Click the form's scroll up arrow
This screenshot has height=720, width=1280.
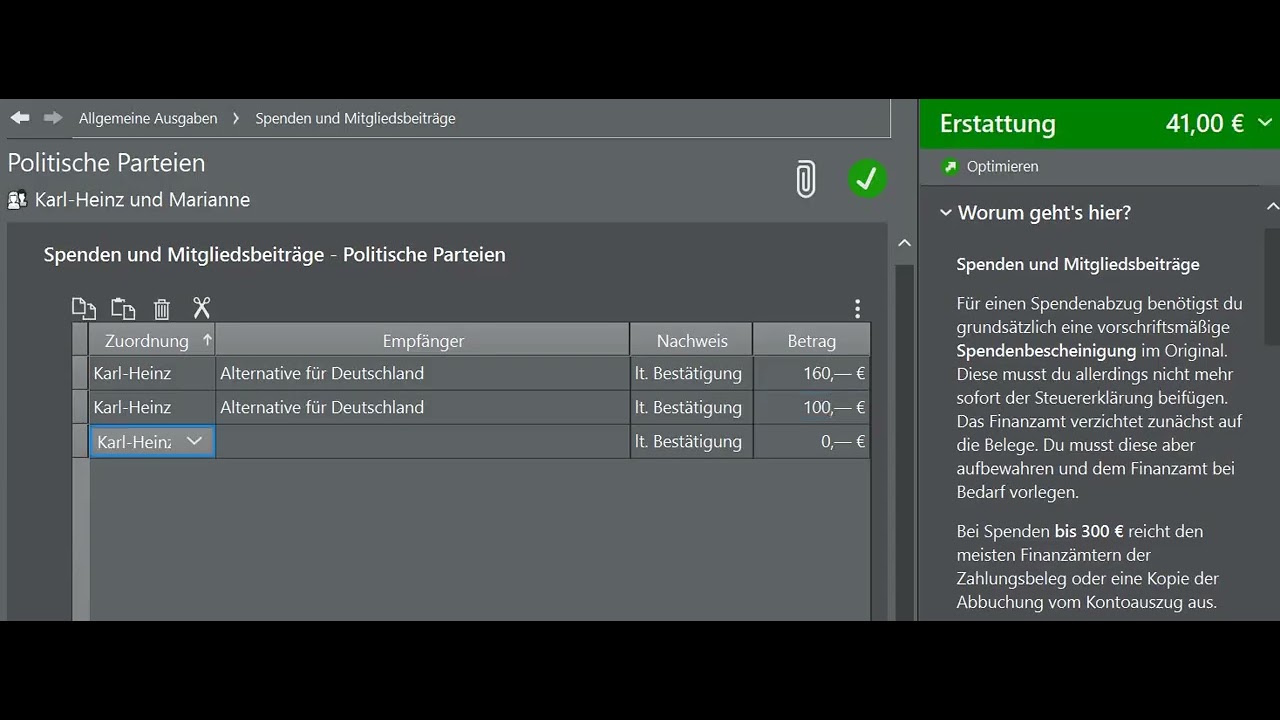(904, 243)
